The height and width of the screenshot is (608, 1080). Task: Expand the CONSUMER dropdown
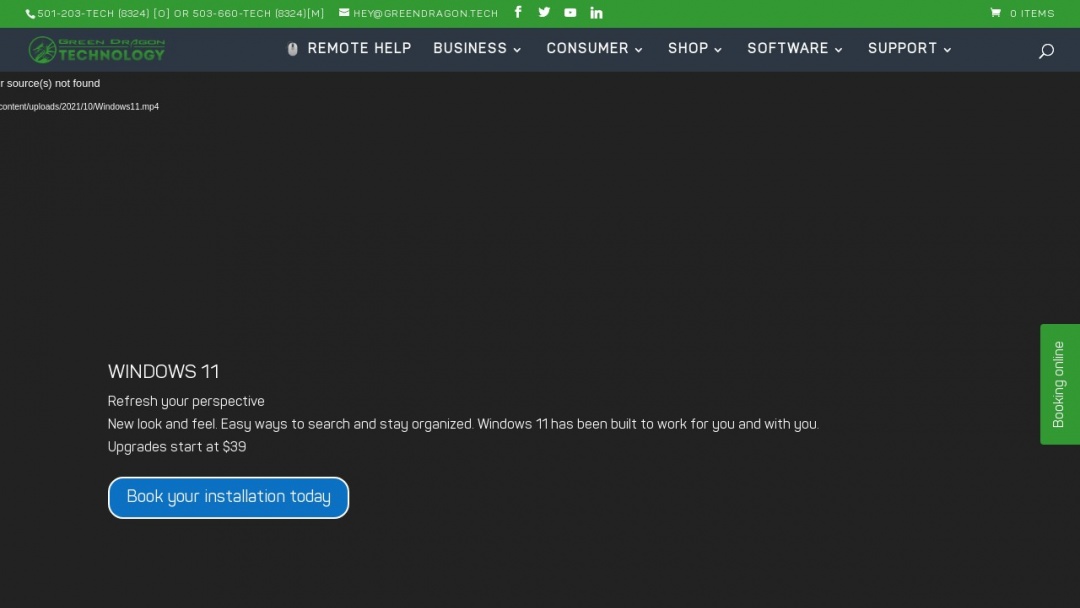pos(587,48)
